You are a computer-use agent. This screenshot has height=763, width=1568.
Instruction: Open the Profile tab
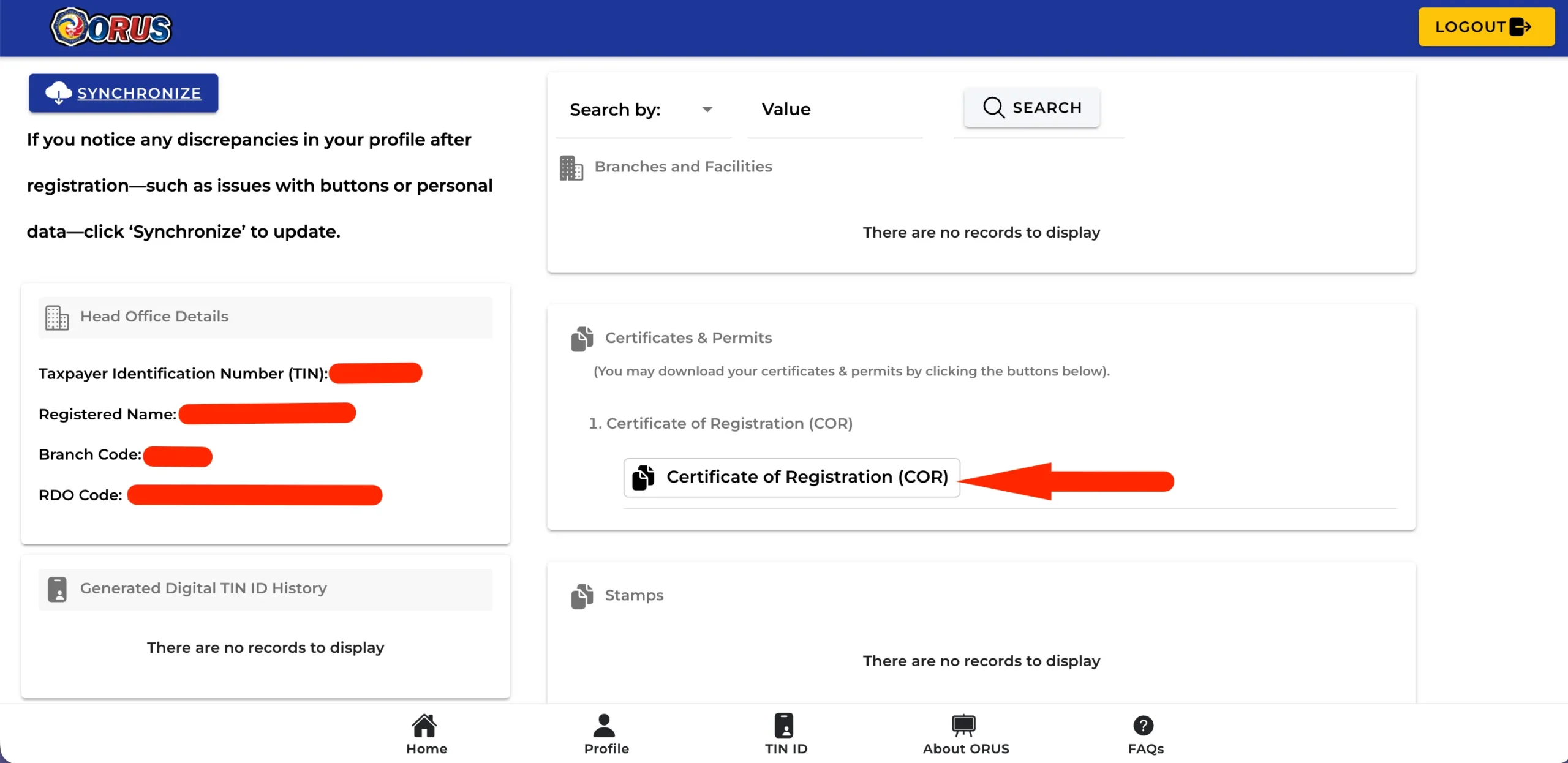(x=606, y=734)
